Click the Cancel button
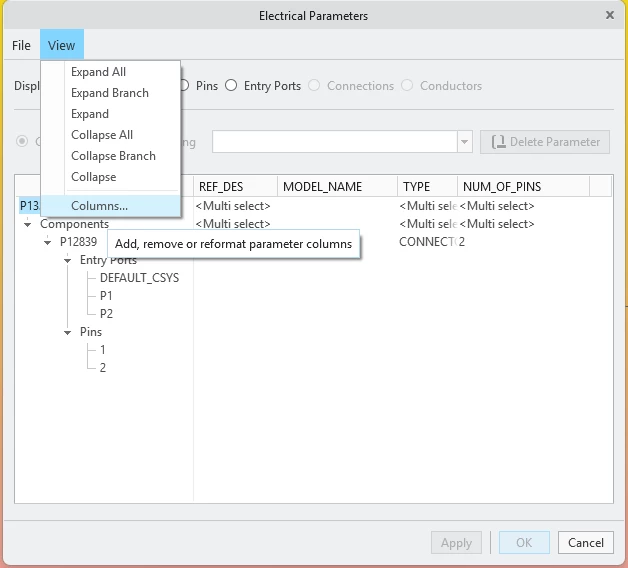Image resolution: width=628 pixels, height=568 pixels. click(586, 543)
